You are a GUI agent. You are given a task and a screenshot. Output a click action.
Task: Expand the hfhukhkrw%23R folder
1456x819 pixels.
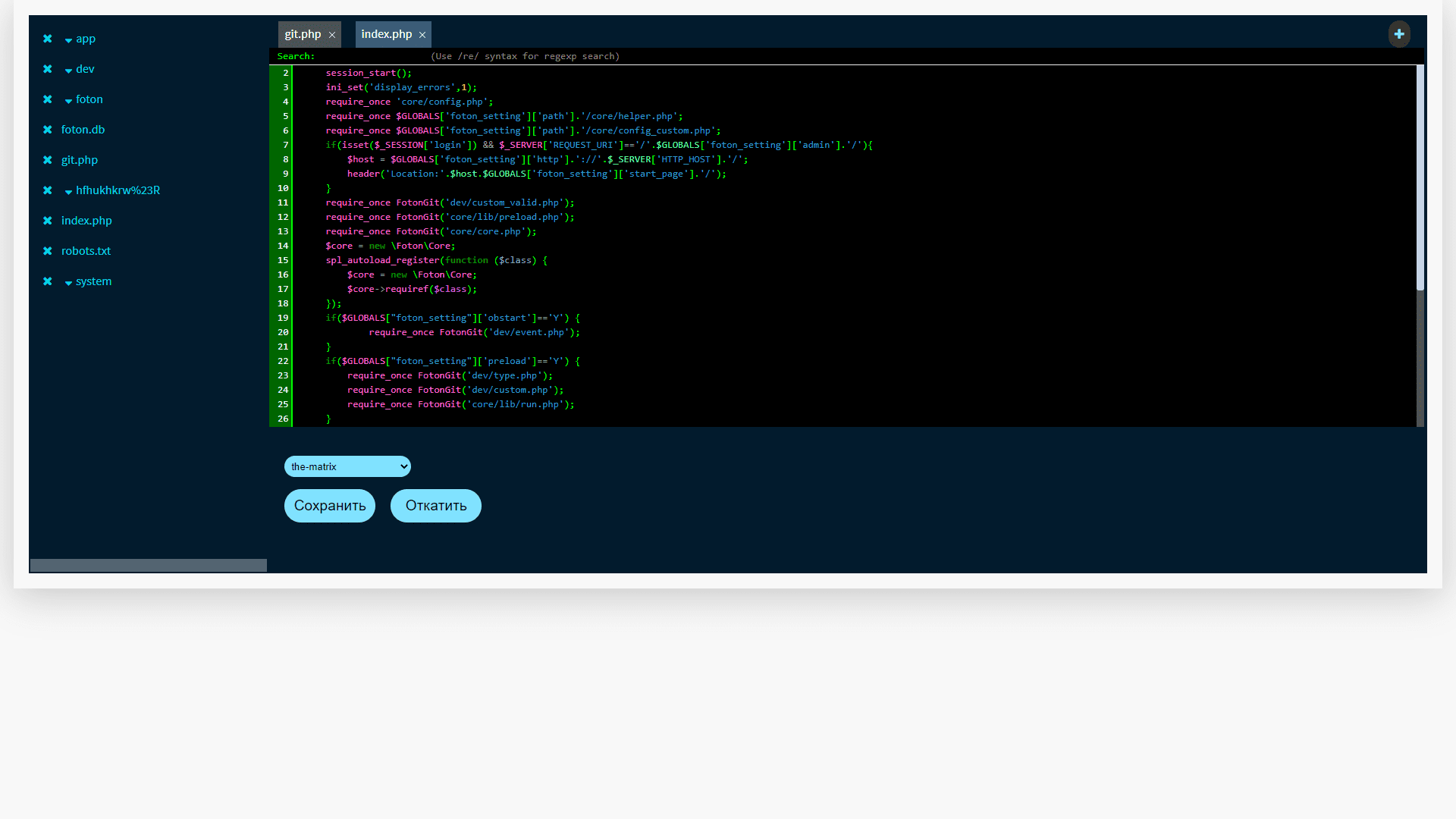pyautogui.click(x=69, y=192)
